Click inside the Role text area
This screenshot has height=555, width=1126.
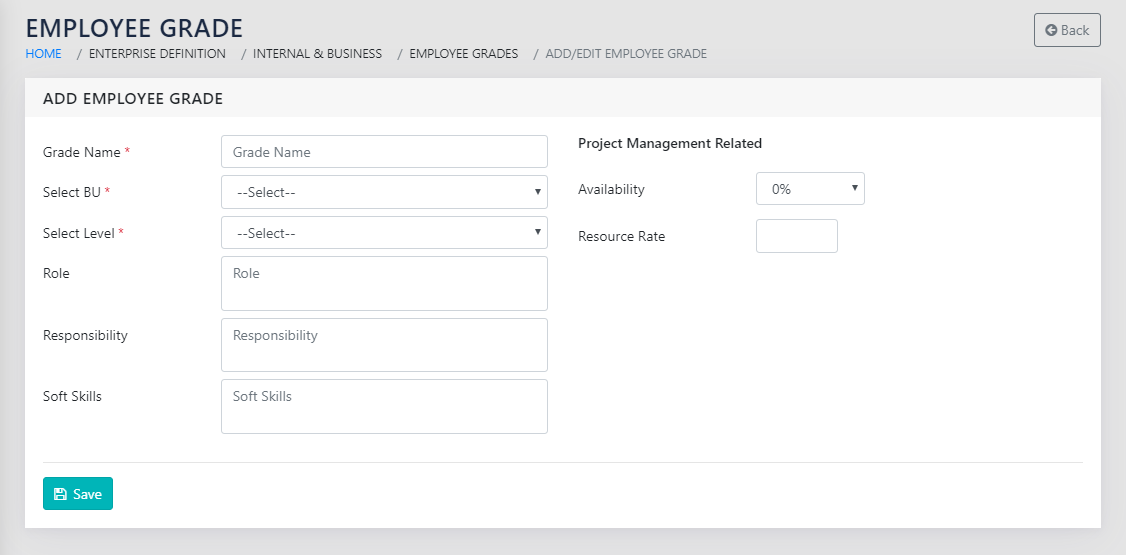(x=384, y=283)
